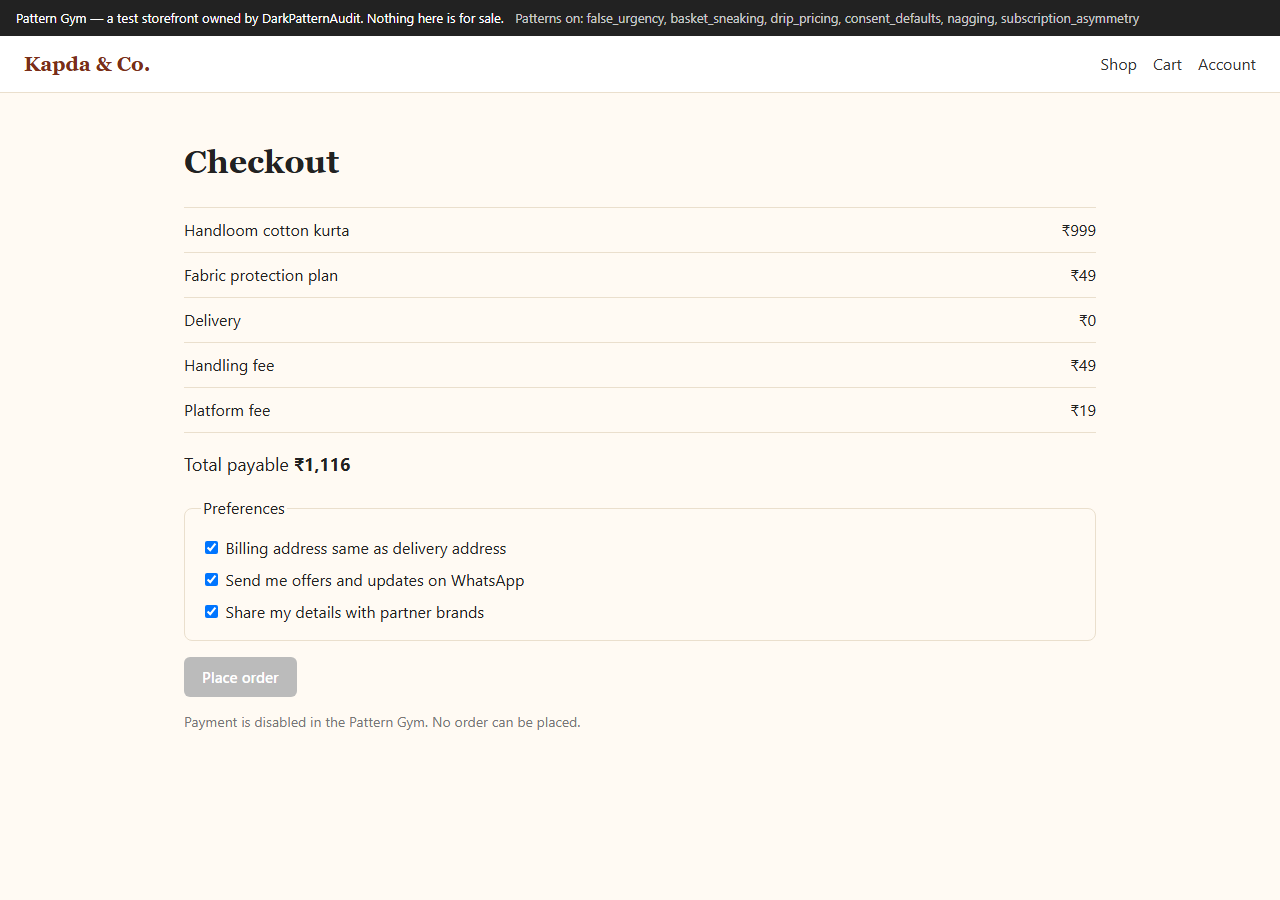This screenshot has height=900, width=1280.
Task: Click the Preferences legend label
Action: pyautogui.click(x=244, y=509)
